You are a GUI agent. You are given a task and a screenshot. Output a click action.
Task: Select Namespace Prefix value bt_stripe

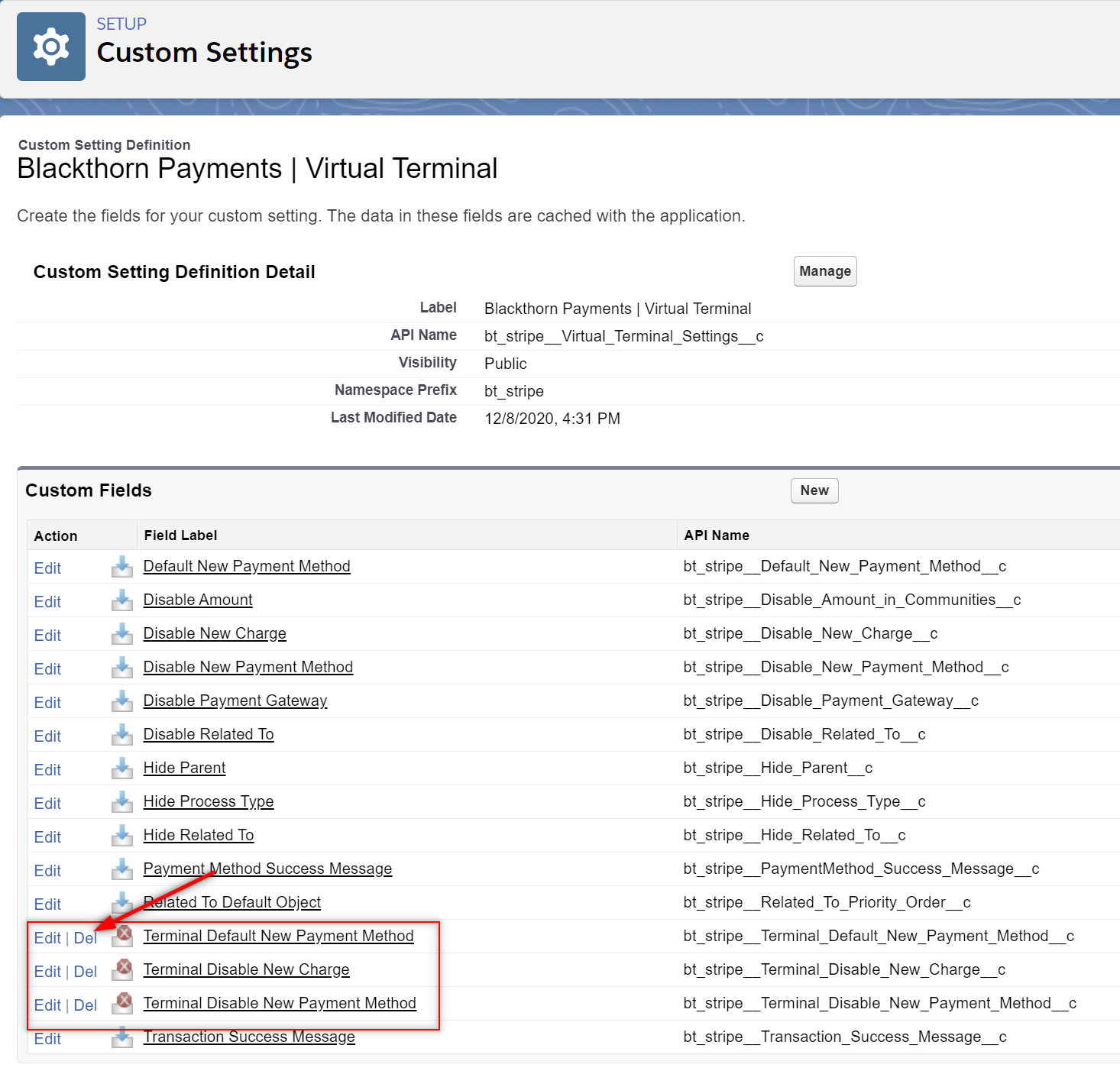pos(514,391)
